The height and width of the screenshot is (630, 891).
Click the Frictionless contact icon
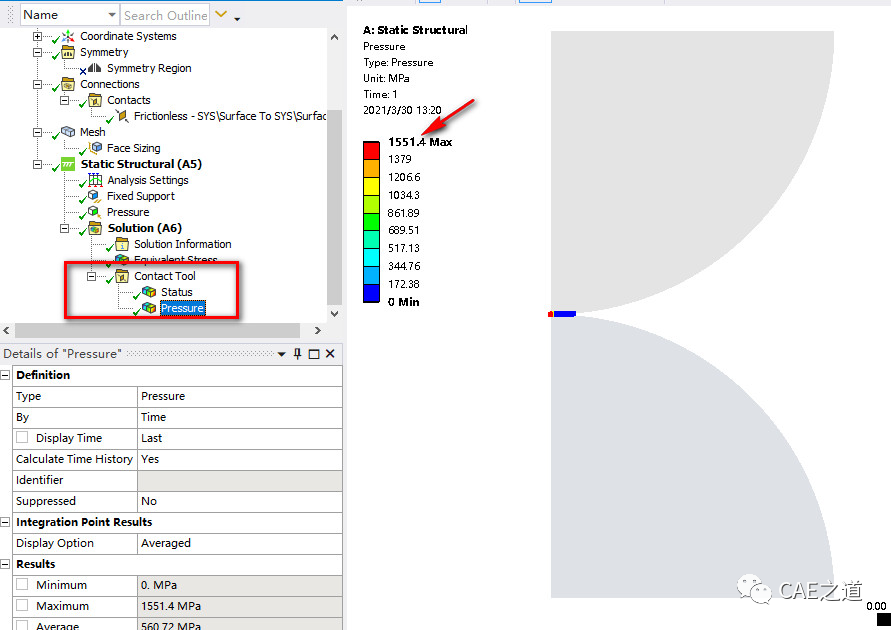(122, 116)
